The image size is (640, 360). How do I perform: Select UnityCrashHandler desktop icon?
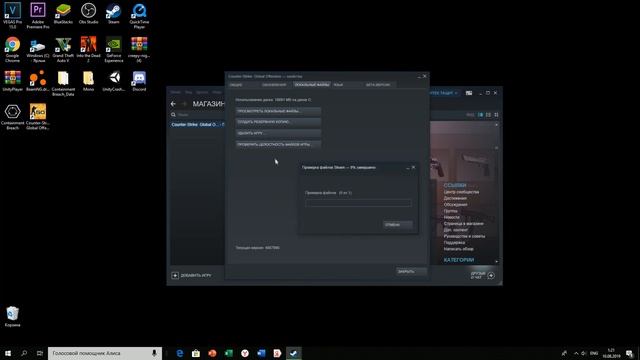[114, 81]
